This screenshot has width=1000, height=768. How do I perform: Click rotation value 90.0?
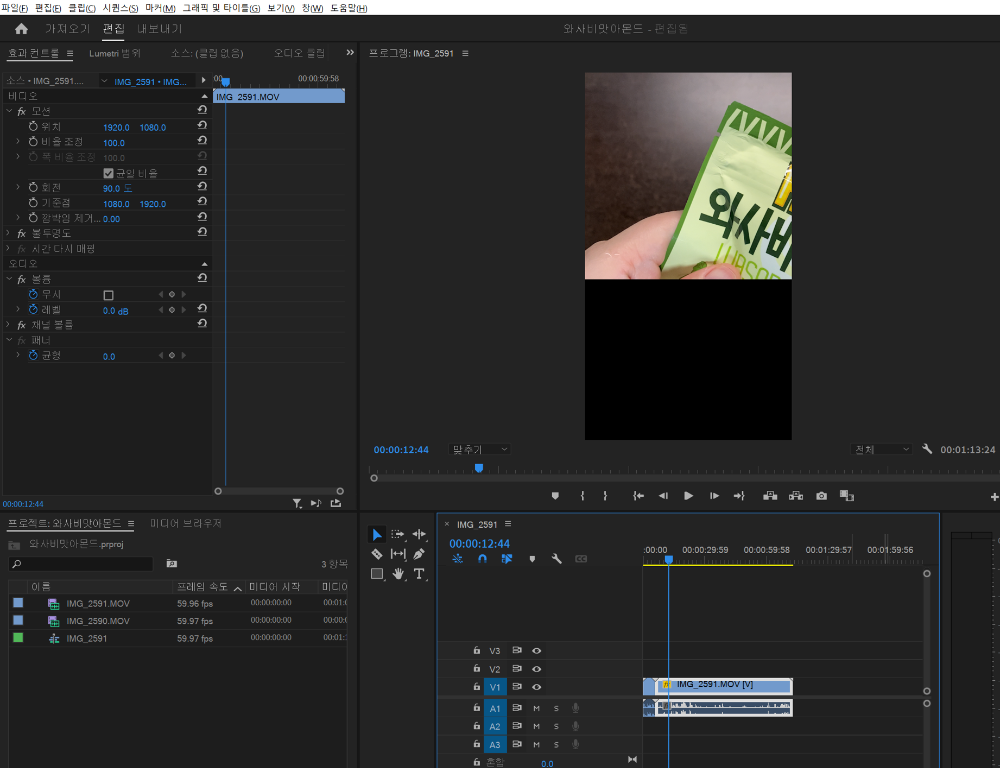pos(112,188)
